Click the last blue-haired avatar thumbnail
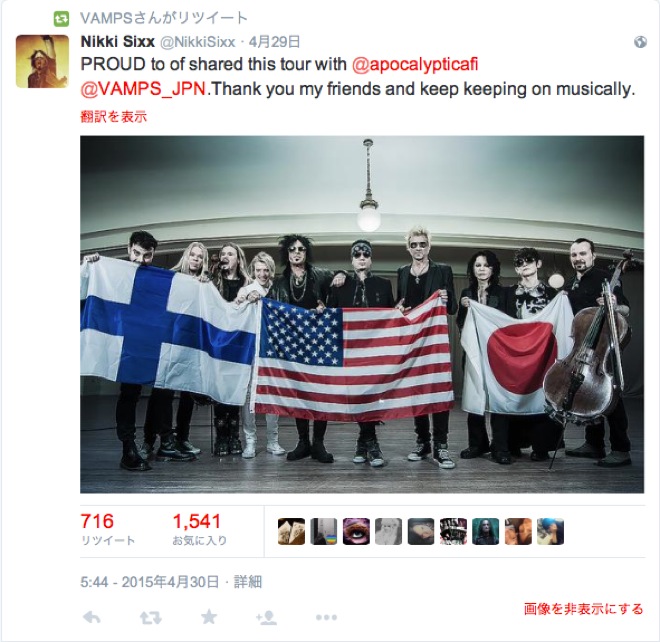Viewport: 660px width, 642px height. click(550, 531)
